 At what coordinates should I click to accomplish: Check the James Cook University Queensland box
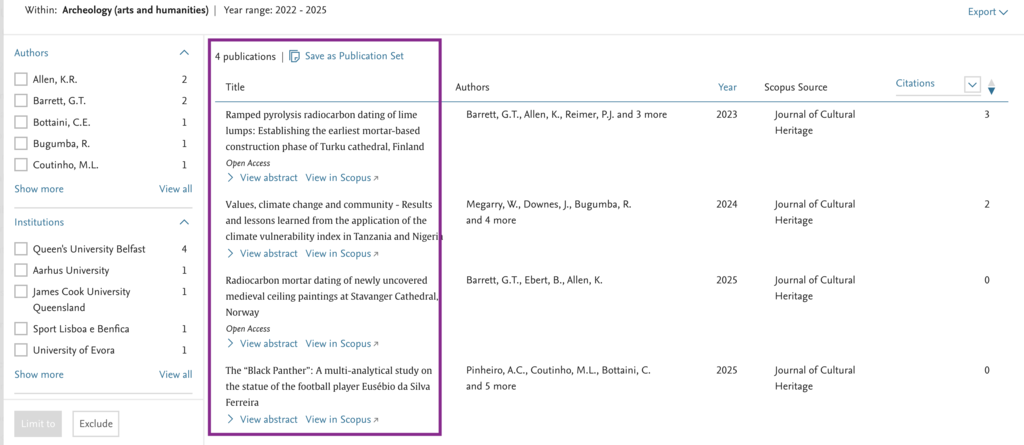(x=21, y=291)
